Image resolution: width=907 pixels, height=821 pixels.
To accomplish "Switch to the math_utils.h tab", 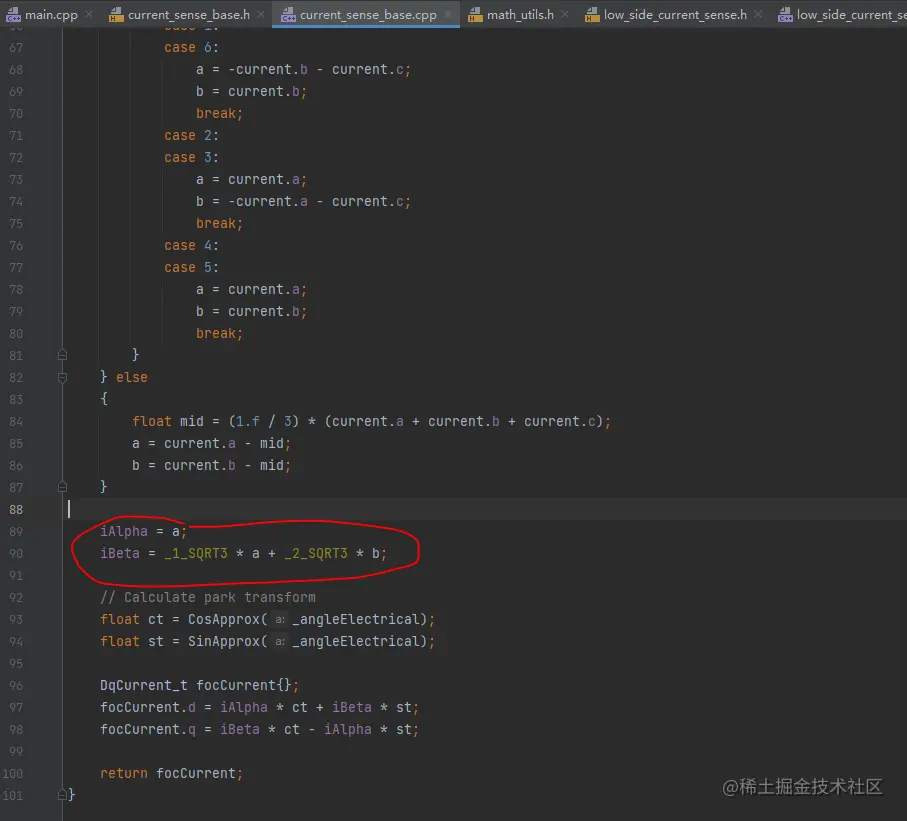I will pyautogui.click(x=520, y=14).
